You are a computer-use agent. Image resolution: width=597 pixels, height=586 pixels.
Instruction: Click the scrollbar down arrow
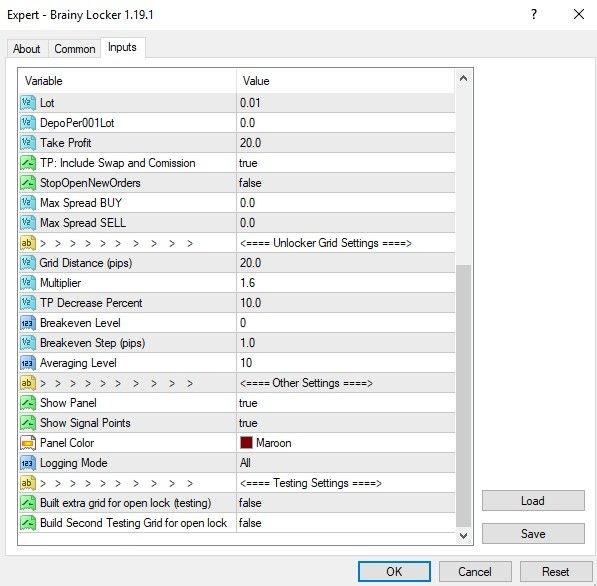463,536
